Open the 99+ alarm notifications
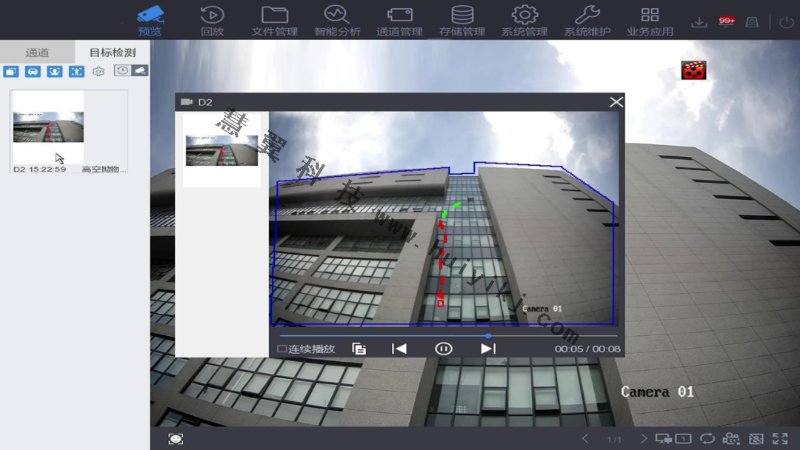 pyautogui.click(x=727, y=21)
